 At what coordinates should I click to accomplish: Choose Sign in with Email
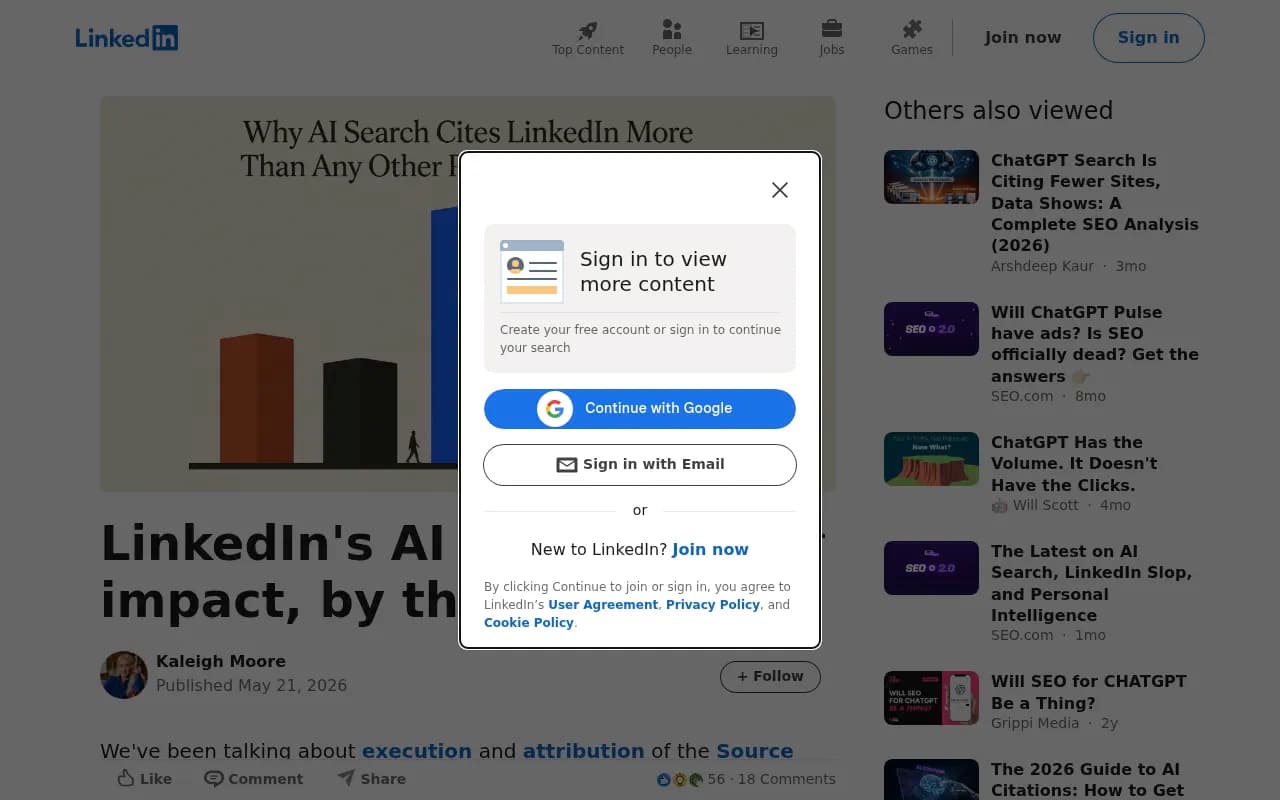click(x=640, y=465)
